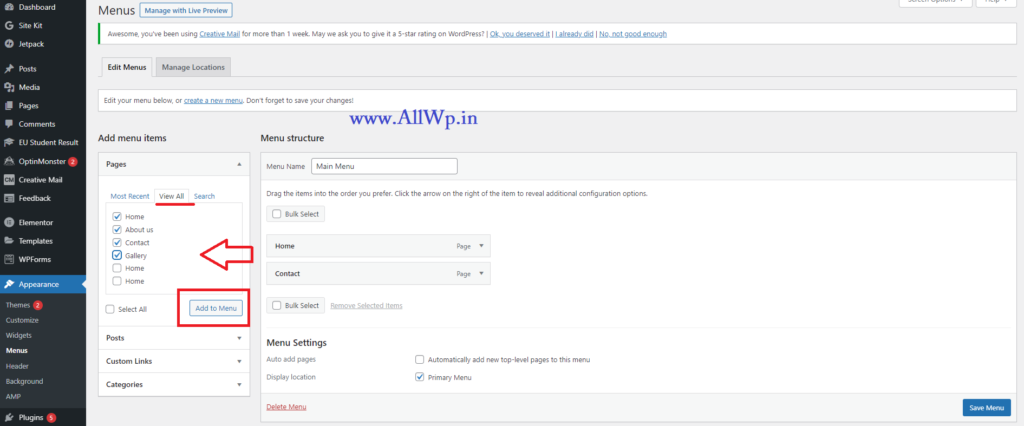The width and height of the screenshot is (1024, 426).
Task: Open the Customize submenu item
Action: pos(22,320)
